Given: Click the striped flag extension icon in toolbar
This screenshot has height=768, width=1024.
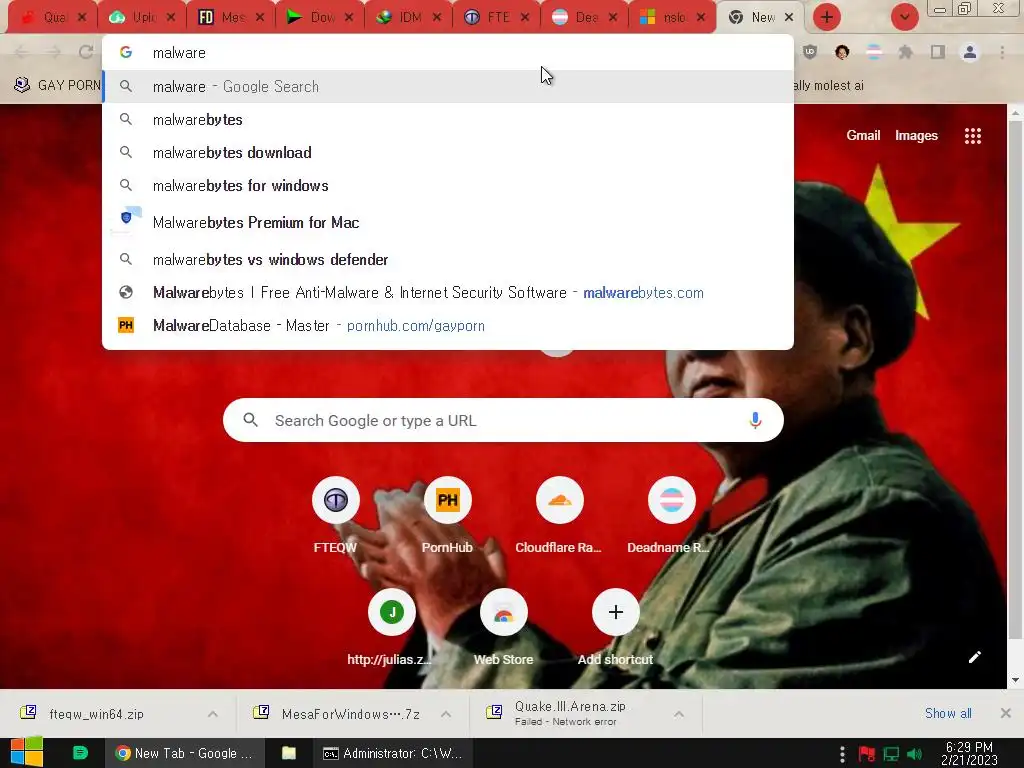Looking at the screenshot, I should point(874,52).
